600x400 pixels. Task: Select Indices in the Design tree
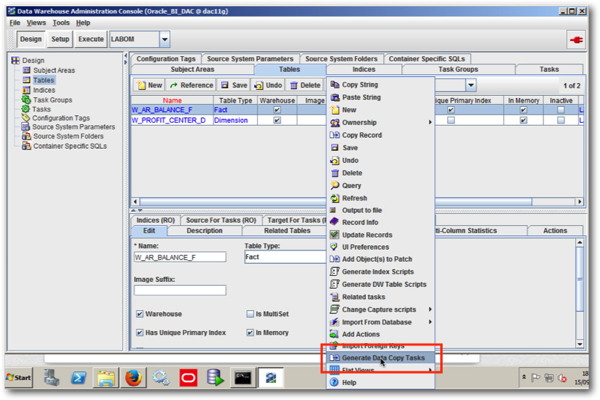click(x=44, y=90)
